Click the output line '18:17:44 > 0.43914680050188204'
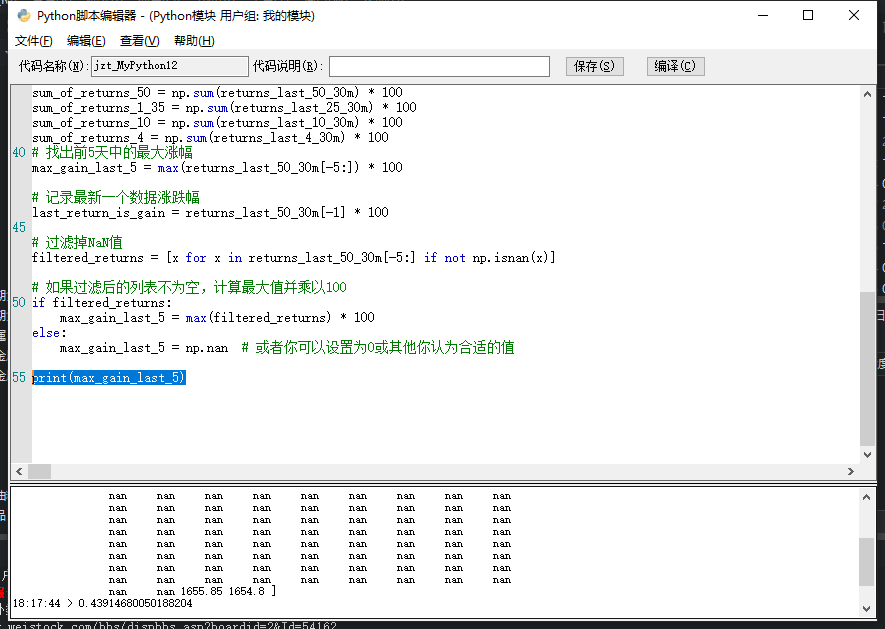885x629 pixels. coord(102,604)
